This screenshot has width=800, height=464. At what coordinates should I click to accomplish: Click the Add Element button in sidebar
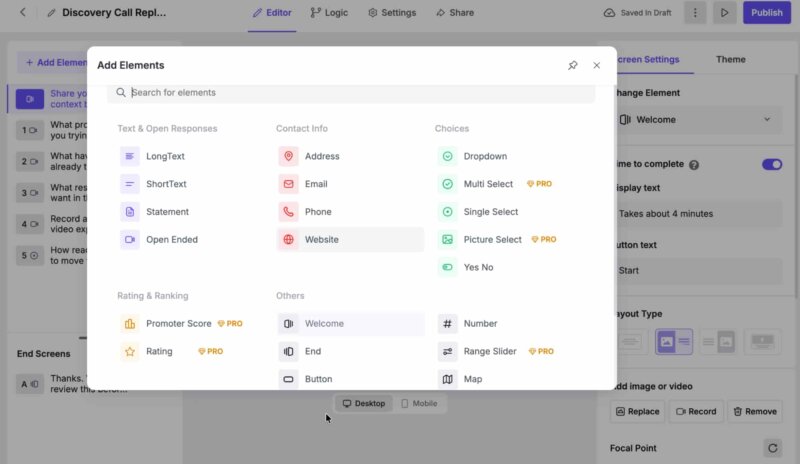53,62
